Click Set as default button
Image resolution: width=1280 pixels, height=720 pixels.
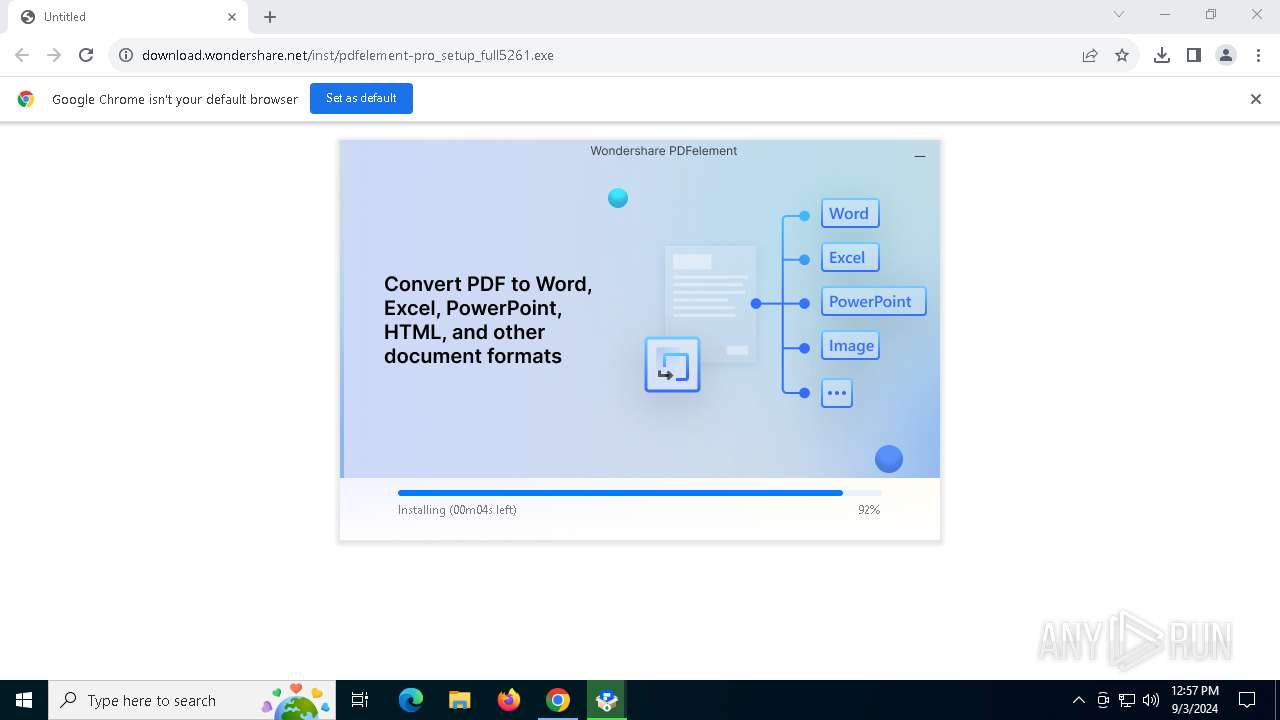coord(361,98)
